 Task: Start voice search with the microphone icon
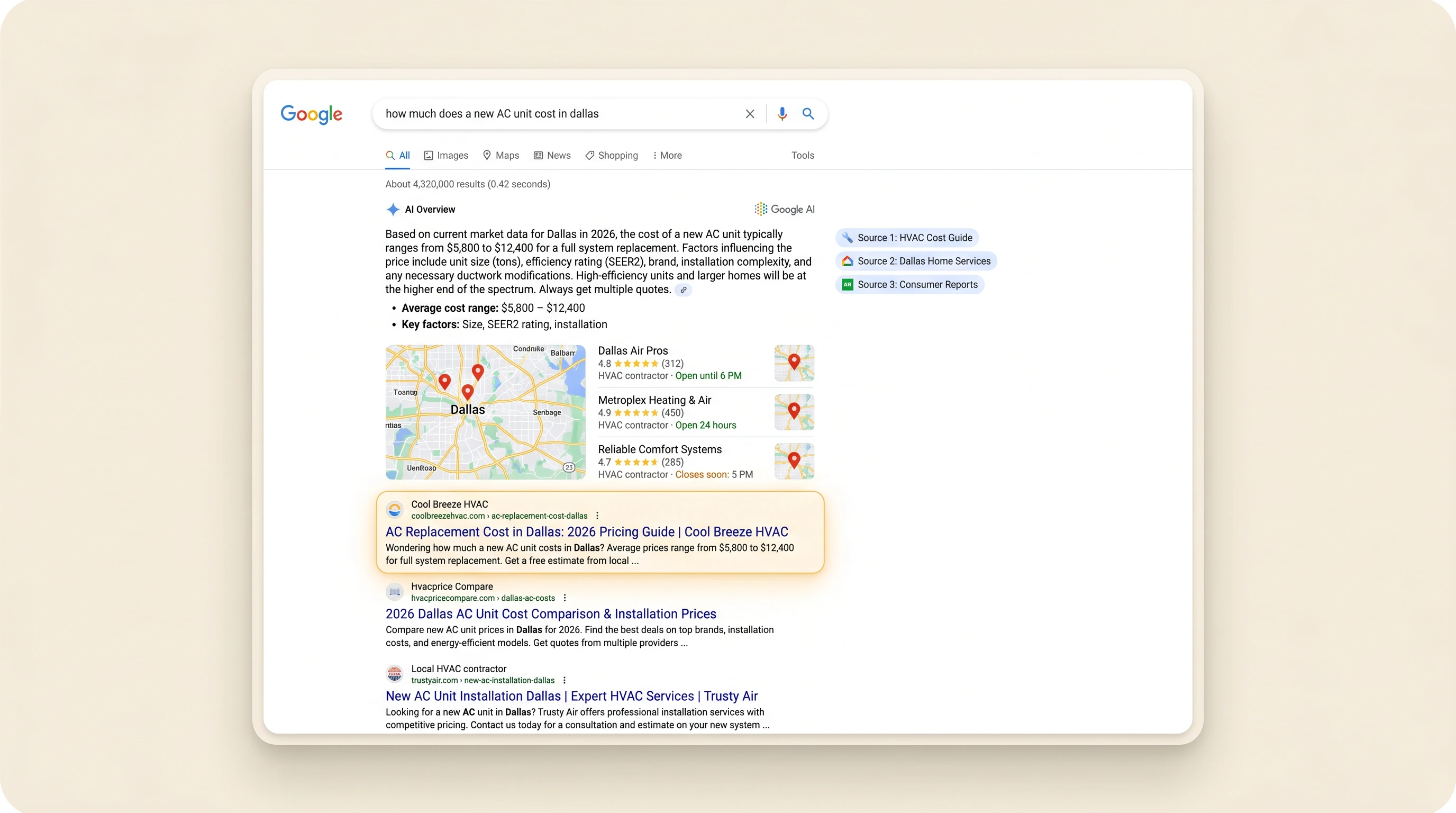point(782,114)
